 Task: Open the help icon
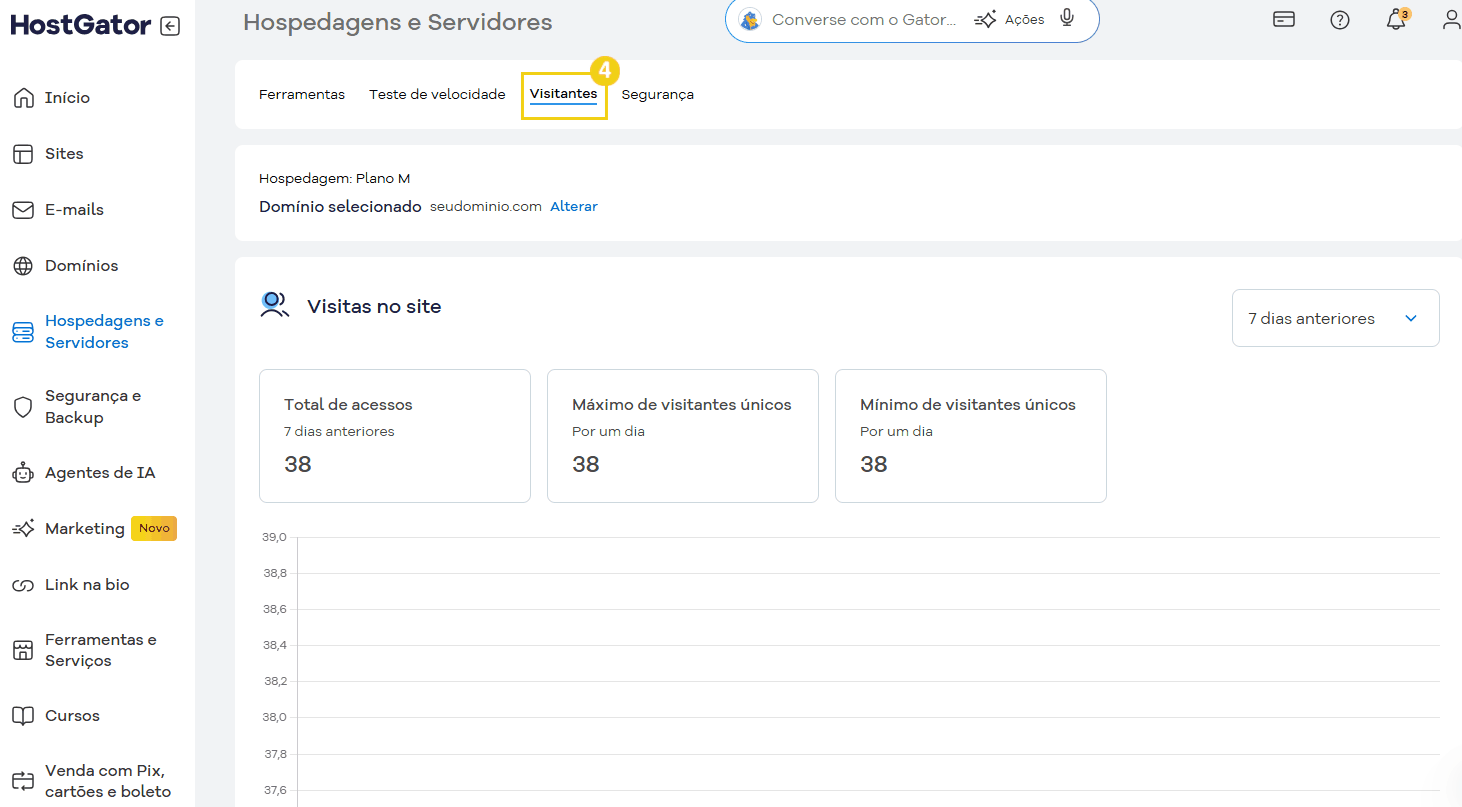point(1340,19)
